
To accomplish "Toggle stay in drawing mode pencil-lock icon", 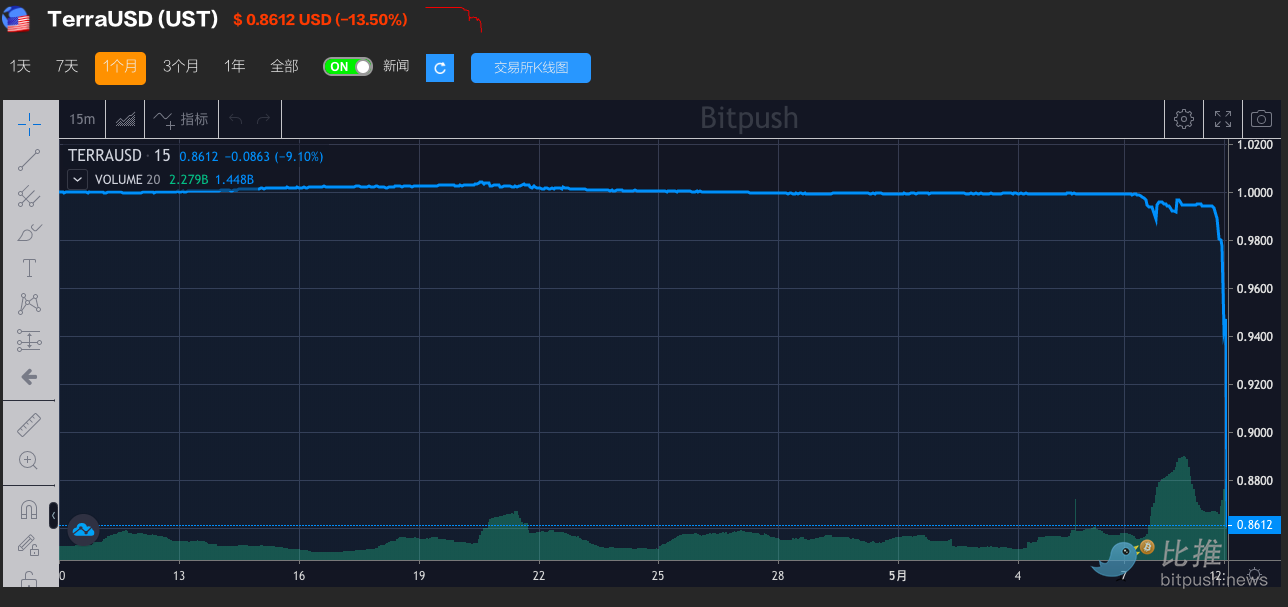I will click(29, 546).
